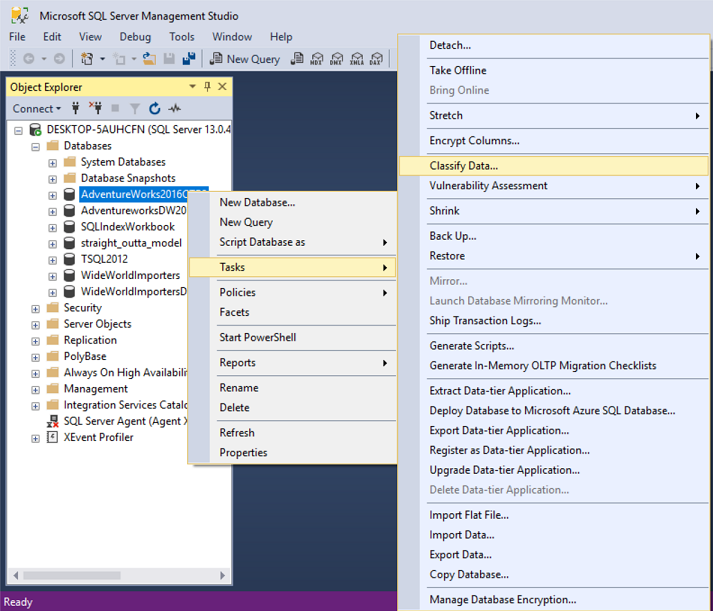The image size is (713, 611).
Task: Open the Object Explorer window position dropdown
Action: [x=192, y=86]
